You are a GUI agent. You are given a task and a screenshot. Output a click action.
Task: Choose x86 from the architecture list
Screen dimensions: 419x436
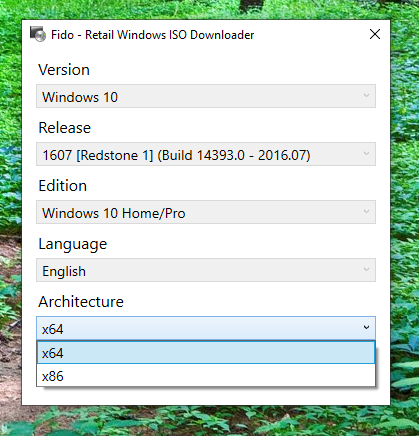coord(206,375)
